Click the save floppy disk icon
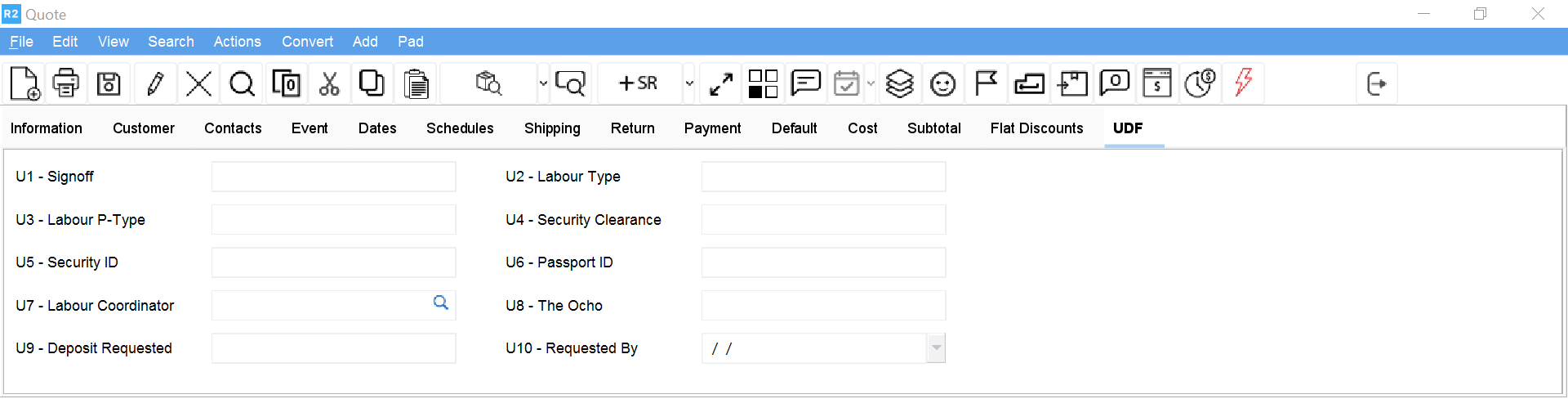This screenshot has height=399, width=1568. (109, 83)
